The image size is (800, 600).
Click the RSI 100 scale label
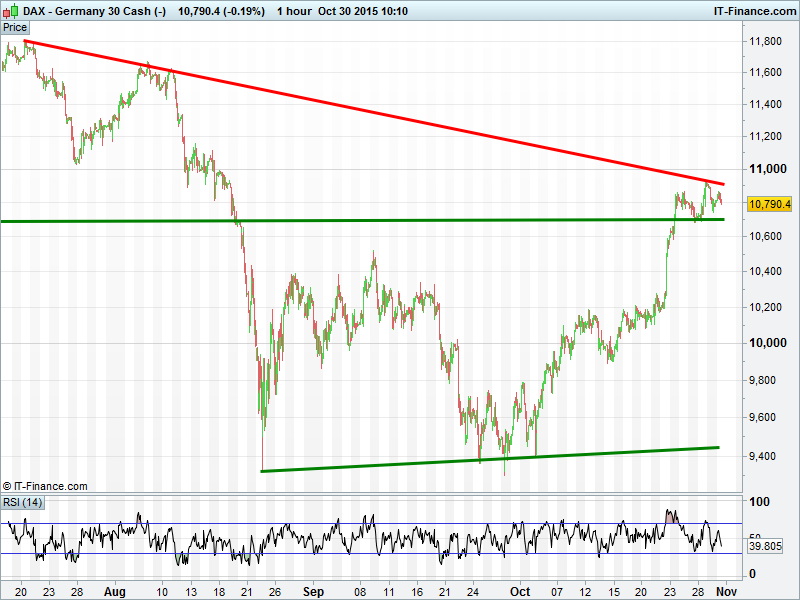[759, 502]
